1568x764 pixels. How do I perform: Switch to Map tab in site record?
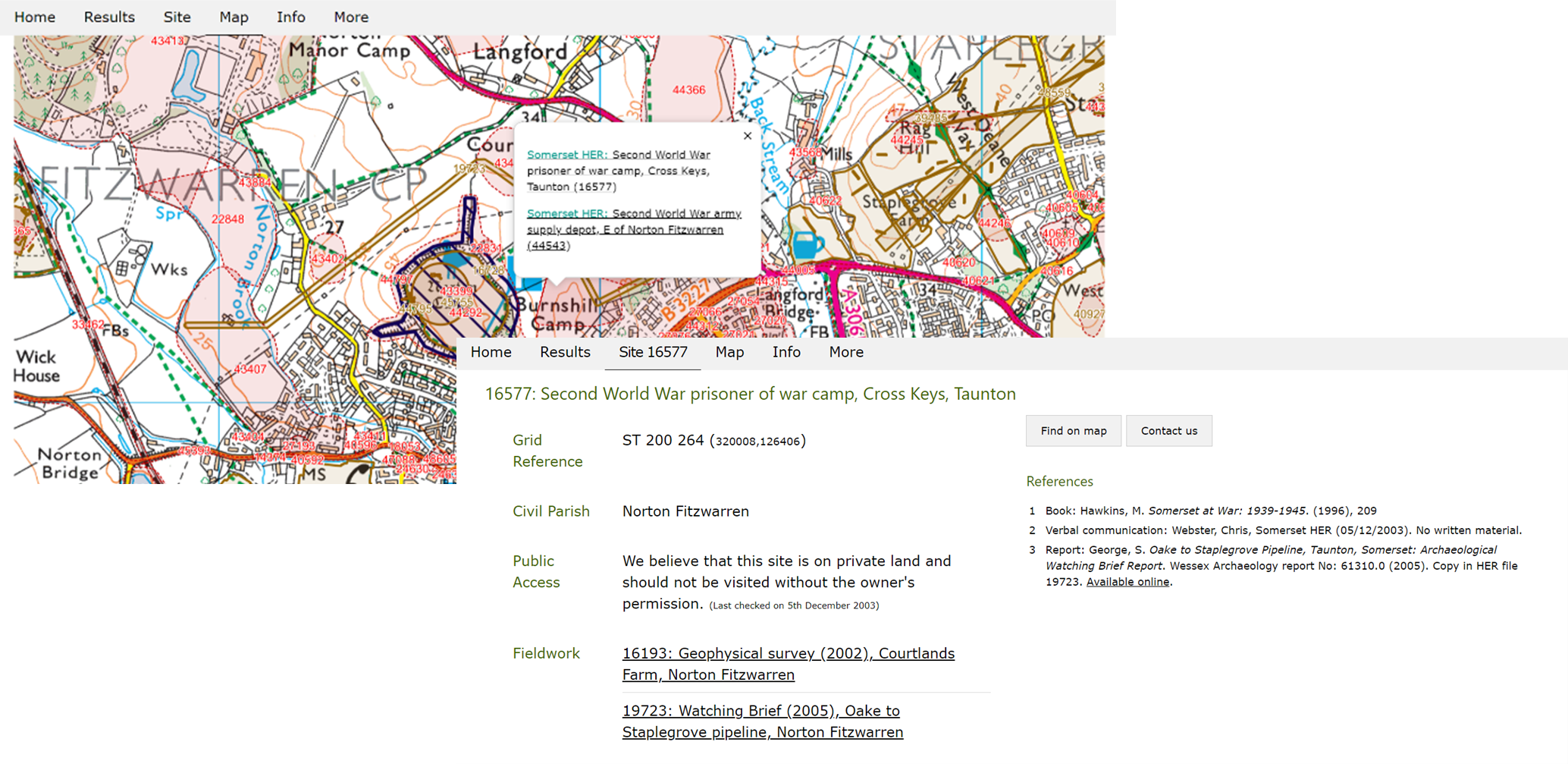tap(729, 352)
